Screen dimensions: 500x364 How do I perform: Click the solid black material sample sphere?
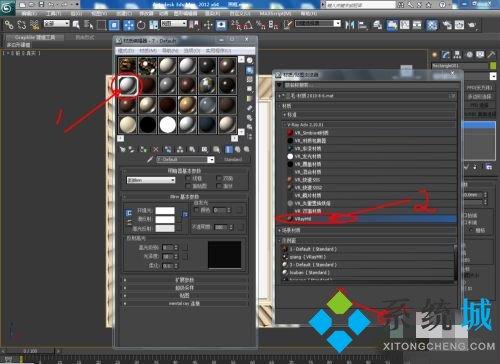coord(147,125)
